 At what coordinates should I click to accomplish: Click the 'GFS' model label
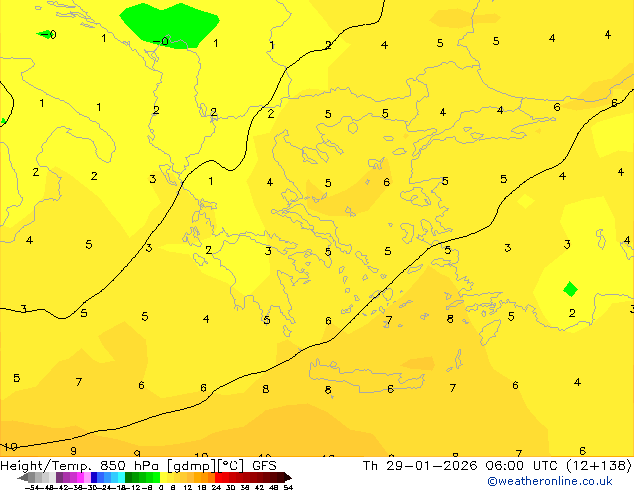point(264,466)
